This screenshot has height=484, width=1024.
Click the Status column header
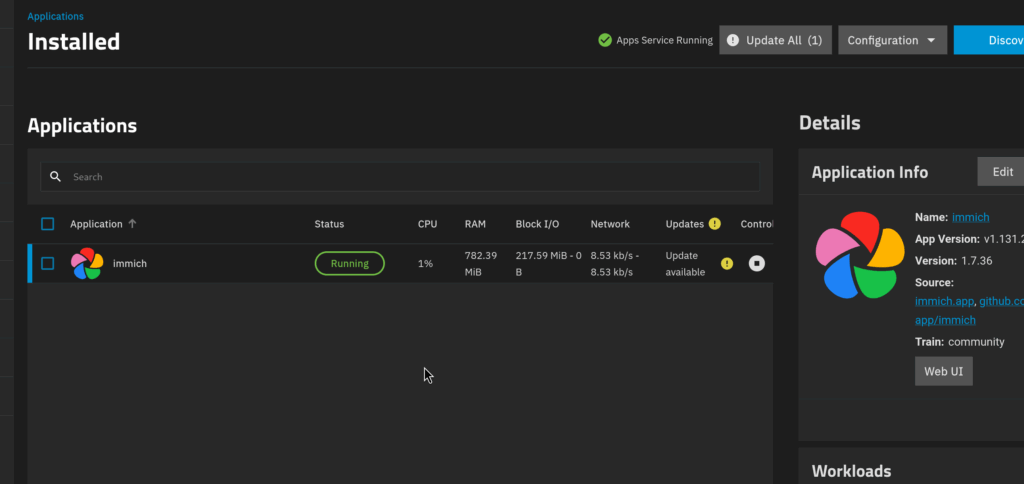coord(329,224)
